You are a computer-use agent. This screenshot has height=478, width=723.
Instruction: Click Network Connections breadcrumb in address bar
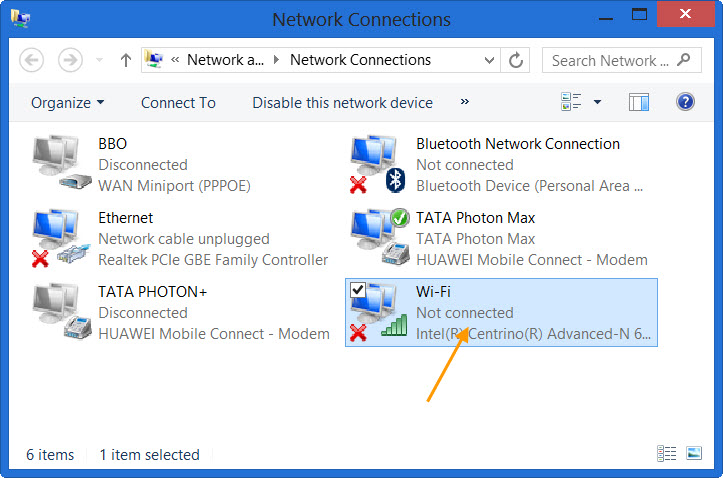coord(360,60)
